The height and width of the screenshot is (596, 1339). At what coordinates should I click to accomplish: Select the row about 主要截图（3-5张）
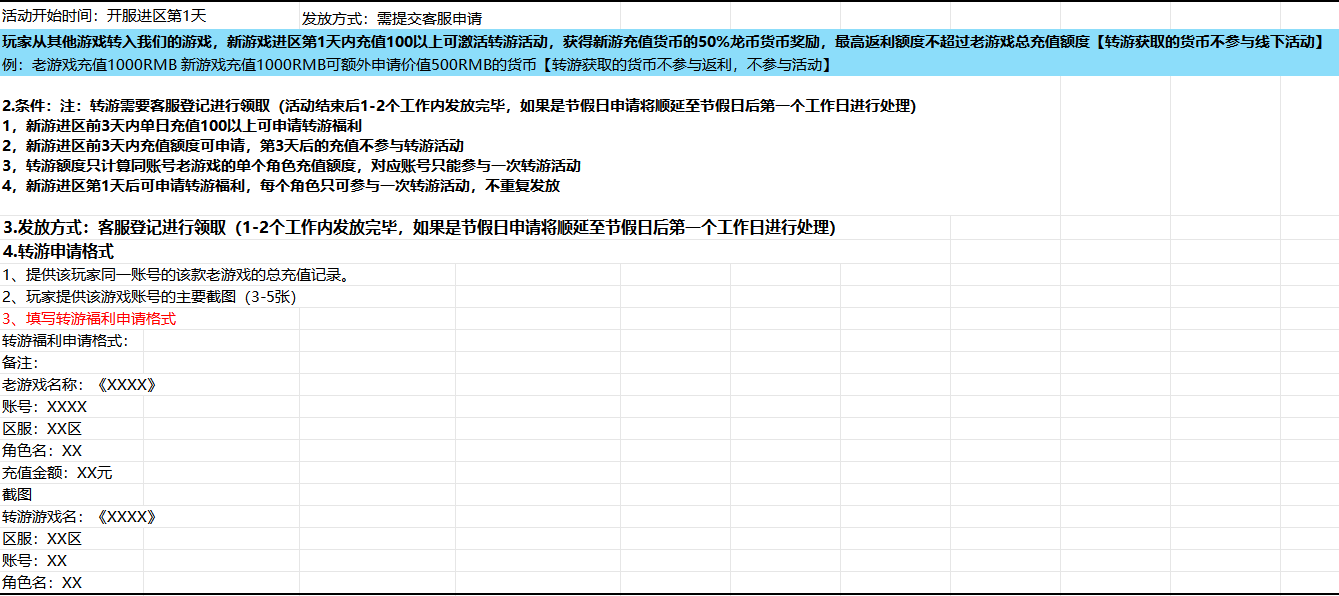click(x=149, y=297)
